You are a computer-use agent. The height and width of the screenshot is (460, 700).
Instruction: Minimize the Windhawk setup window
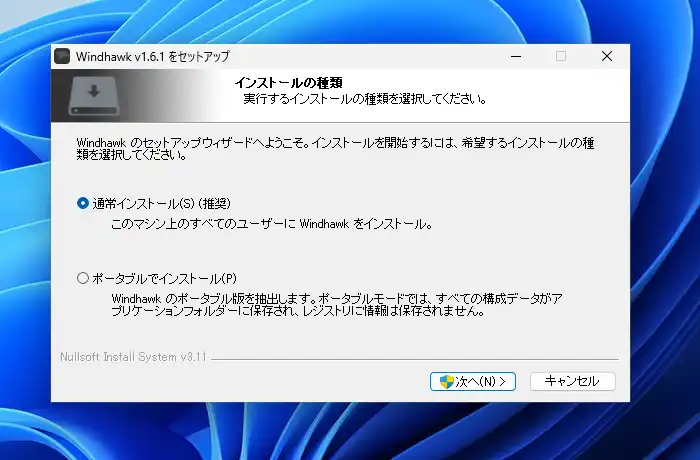click(x=516, y=56)
